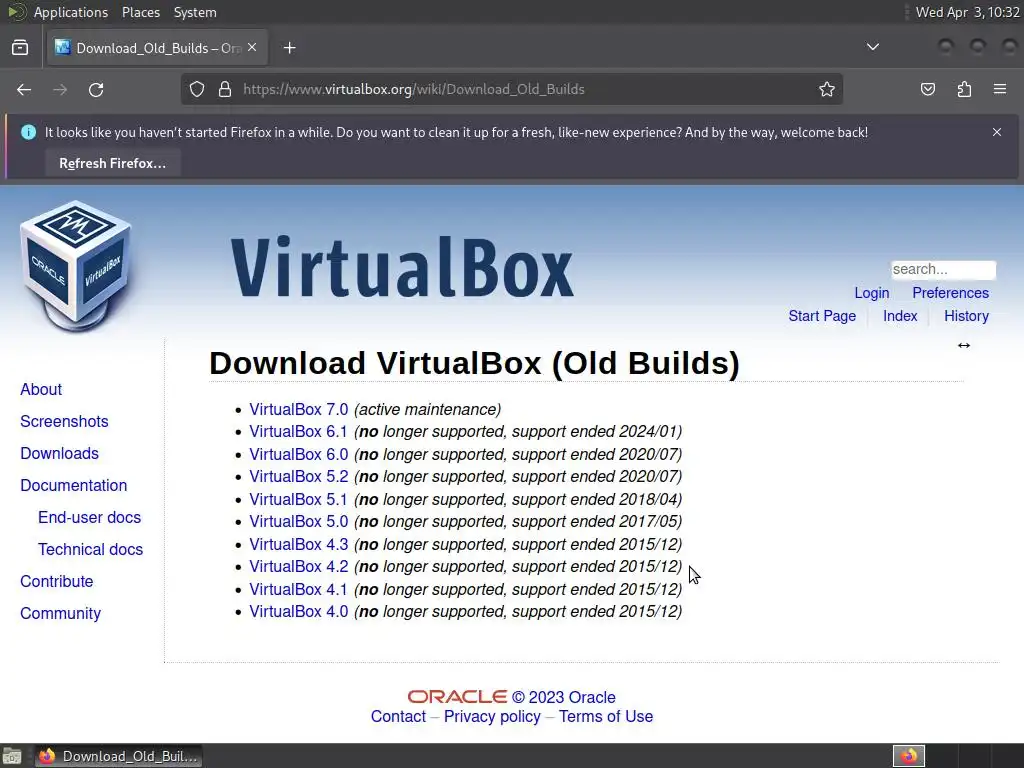The image size is (1024, 768).
Task: Open the VirtualBox 7.0 link
Action: pyautogui.click(x=298, y=409)
